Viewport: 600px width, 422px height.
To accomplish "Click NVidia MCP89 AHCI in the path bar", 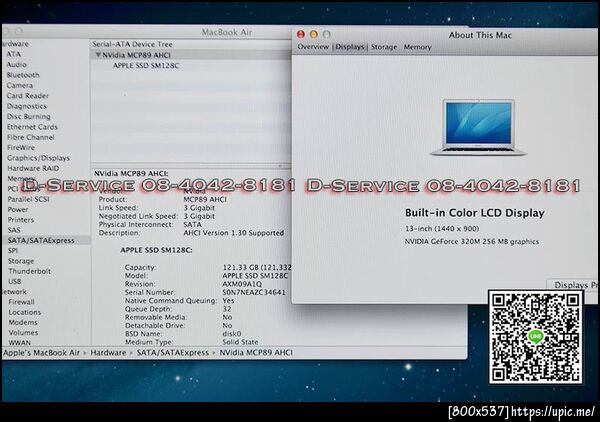I will coord(256,353).
